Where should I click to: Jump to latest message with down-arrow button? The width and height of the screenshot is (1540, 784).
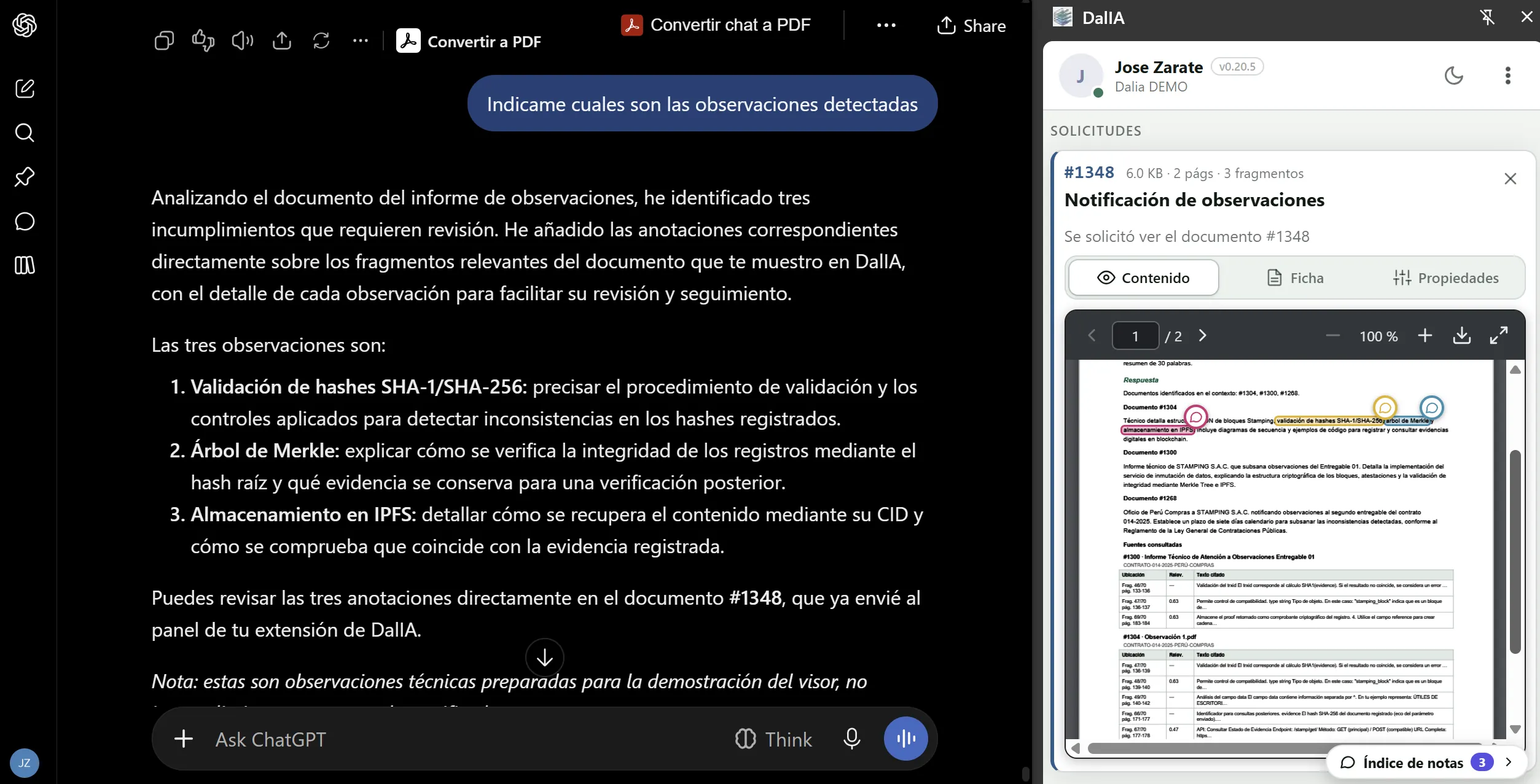coord(544,658)
